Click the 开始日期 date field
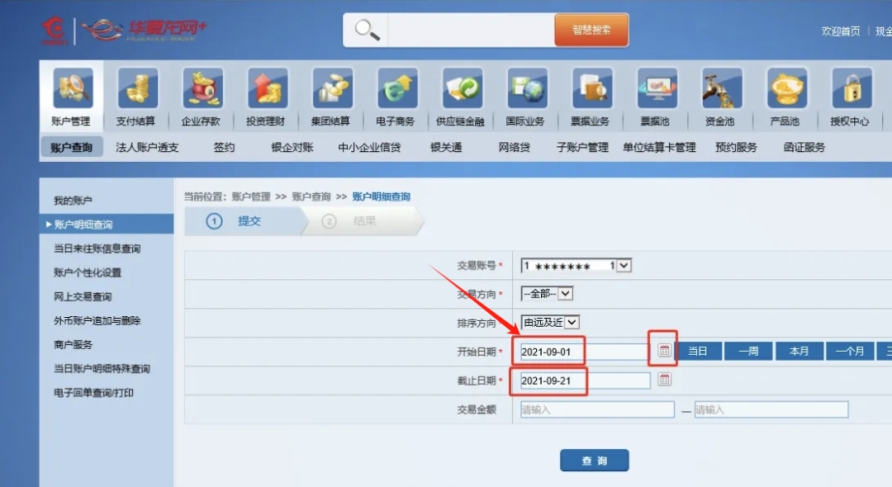This screenshot has width=892, height=487. (x=584, y=352)
